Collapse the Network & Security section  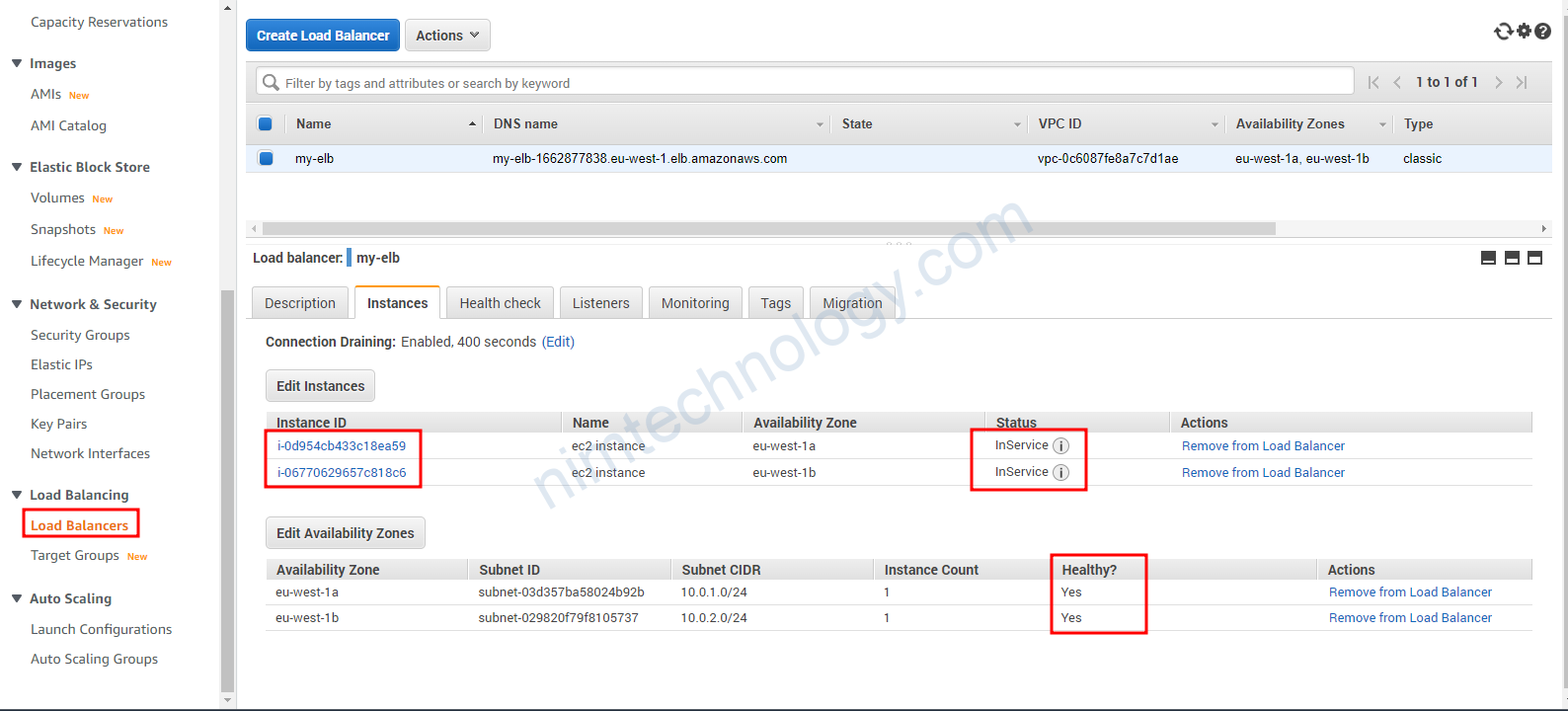coord(17,304)
